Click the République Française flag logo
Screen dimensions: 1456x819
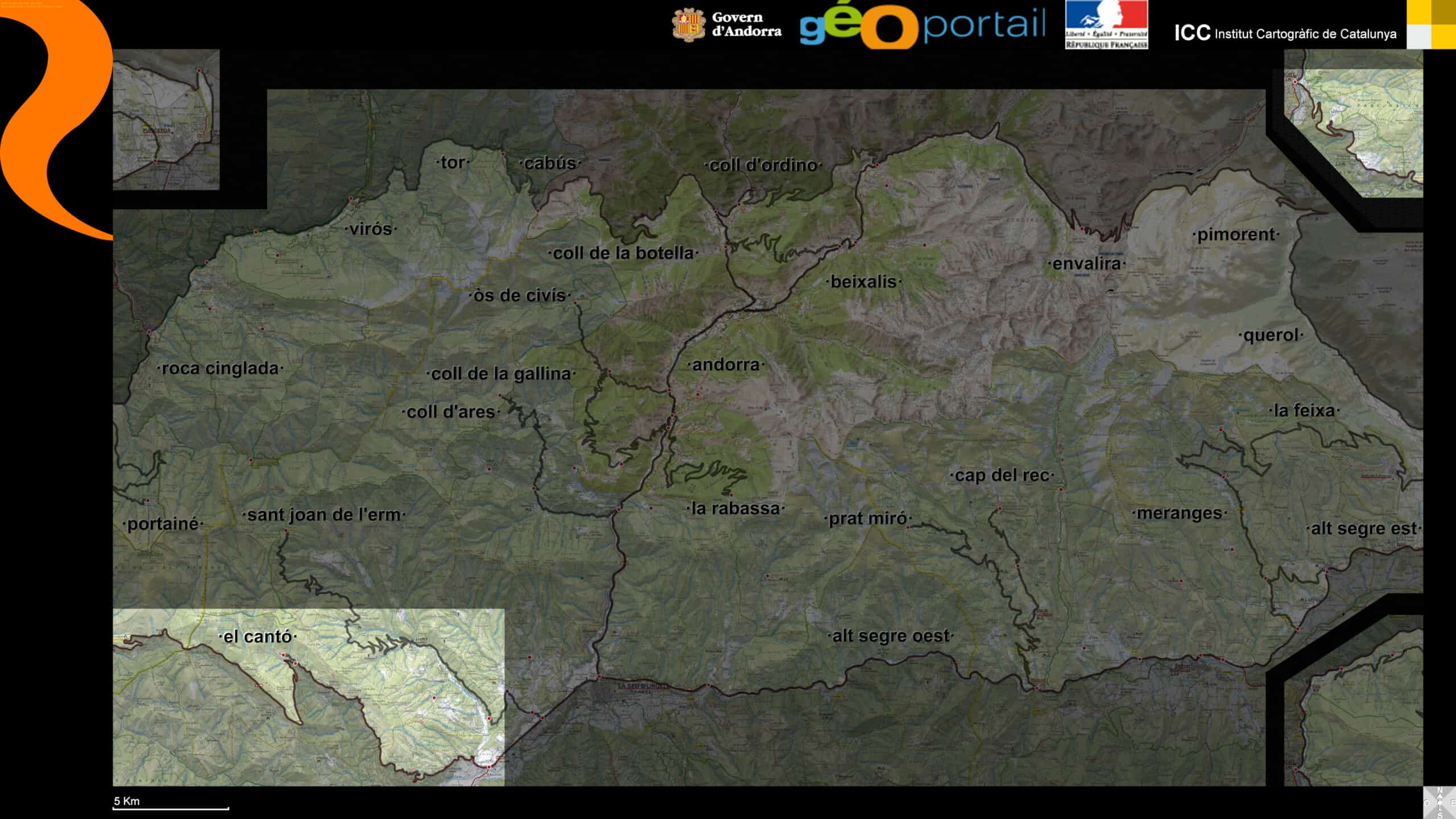coord(1106,24)
